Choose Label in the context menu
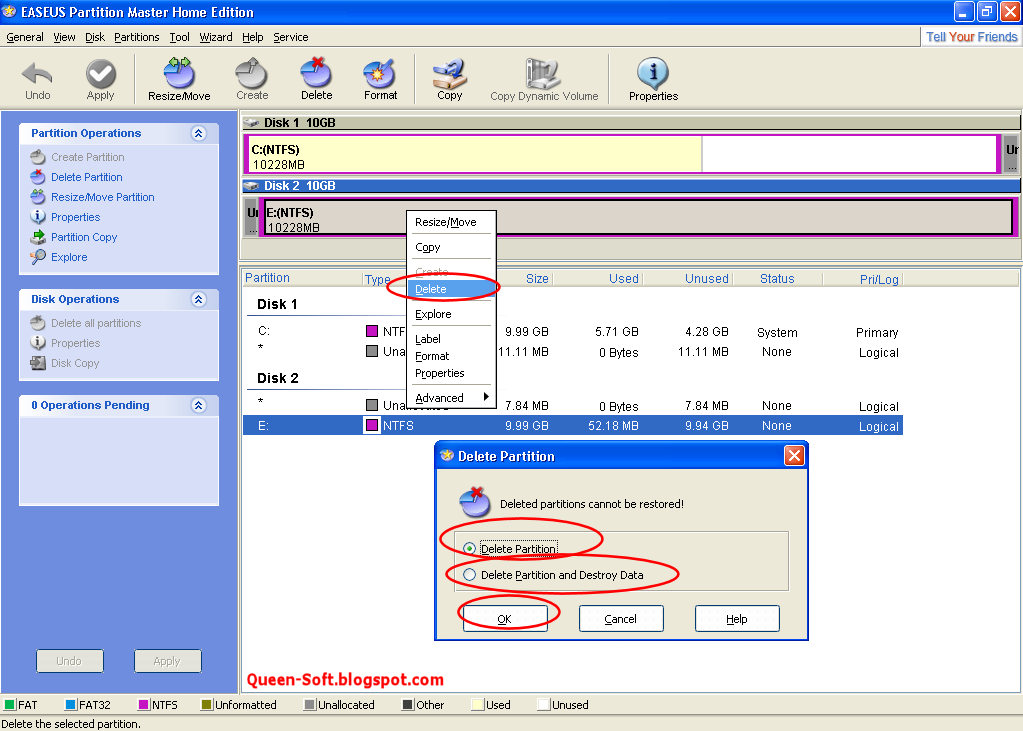 point(451,339)
